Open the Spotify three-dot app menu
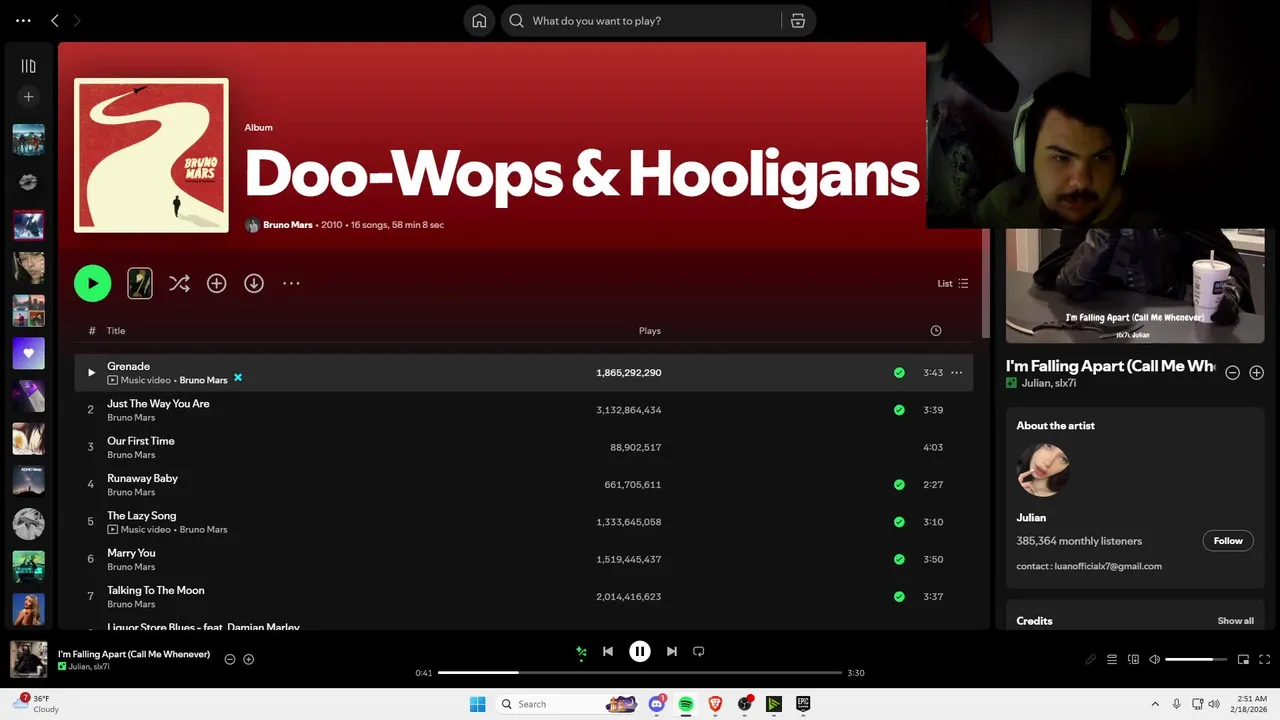This screenshot has width=1280, height=720. tap(23, 20)
